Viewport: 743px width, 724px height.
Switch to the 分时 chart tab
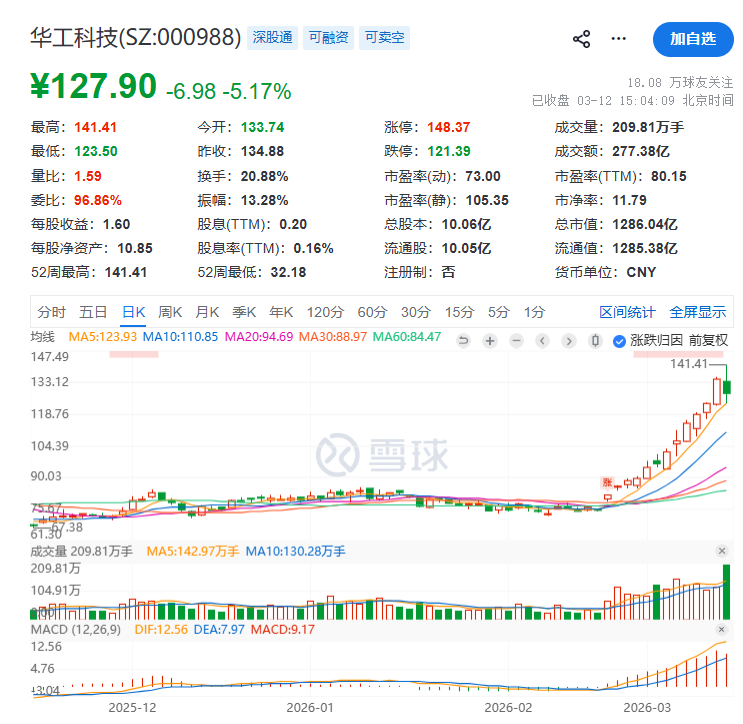click(52, 312)
